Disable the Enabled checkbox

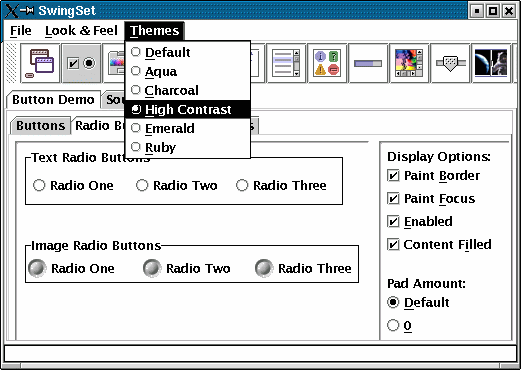pyautogui.click(x=420, y=222)
